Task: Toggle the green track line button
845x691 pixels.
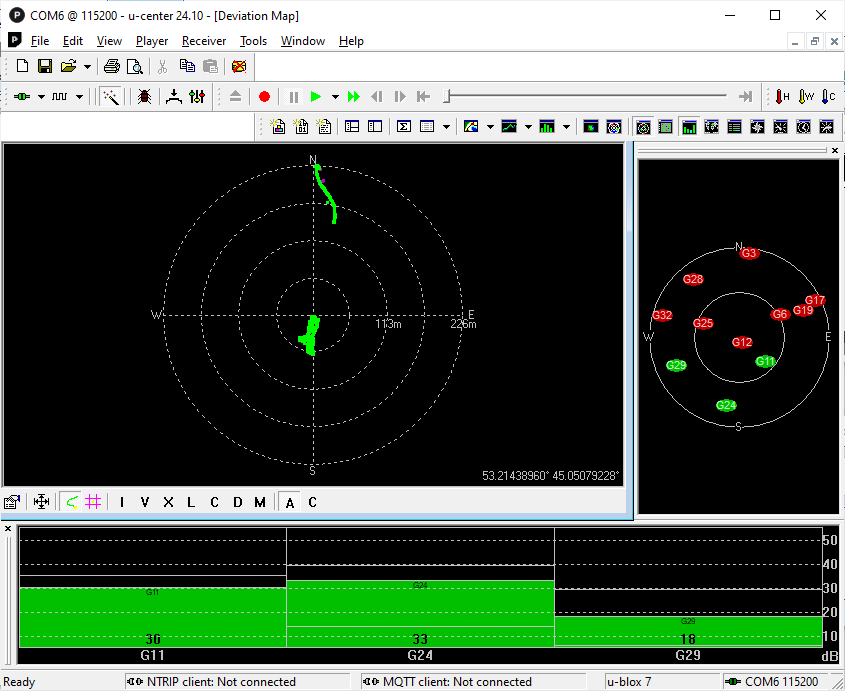Action: (x=72, y=502)
